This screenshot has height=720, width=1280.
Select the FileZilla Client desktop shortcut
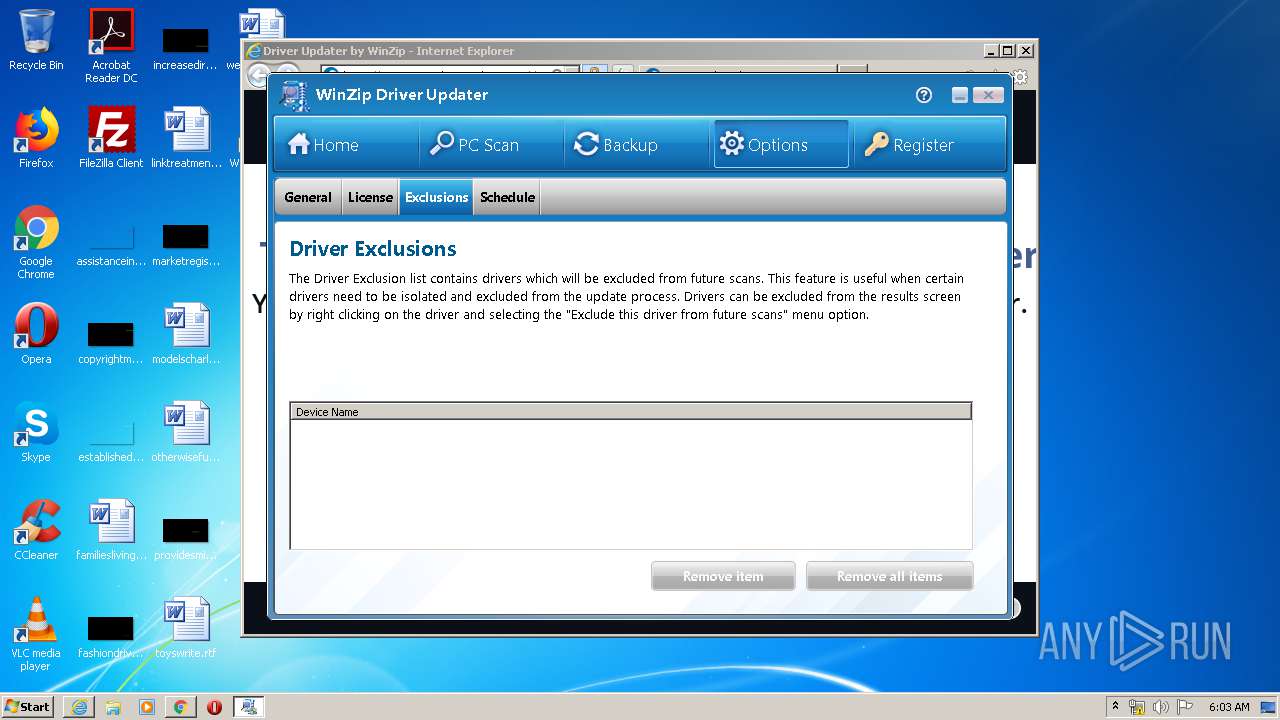tap(111, 138)
